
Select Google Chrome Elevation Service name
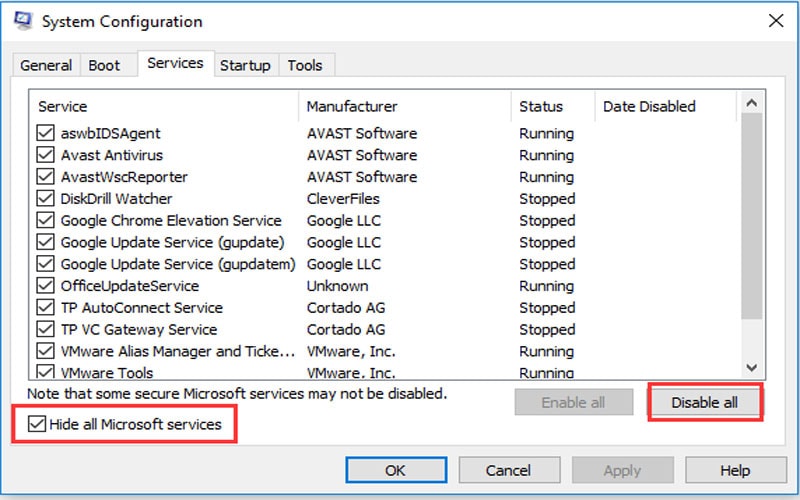(171, 220)
